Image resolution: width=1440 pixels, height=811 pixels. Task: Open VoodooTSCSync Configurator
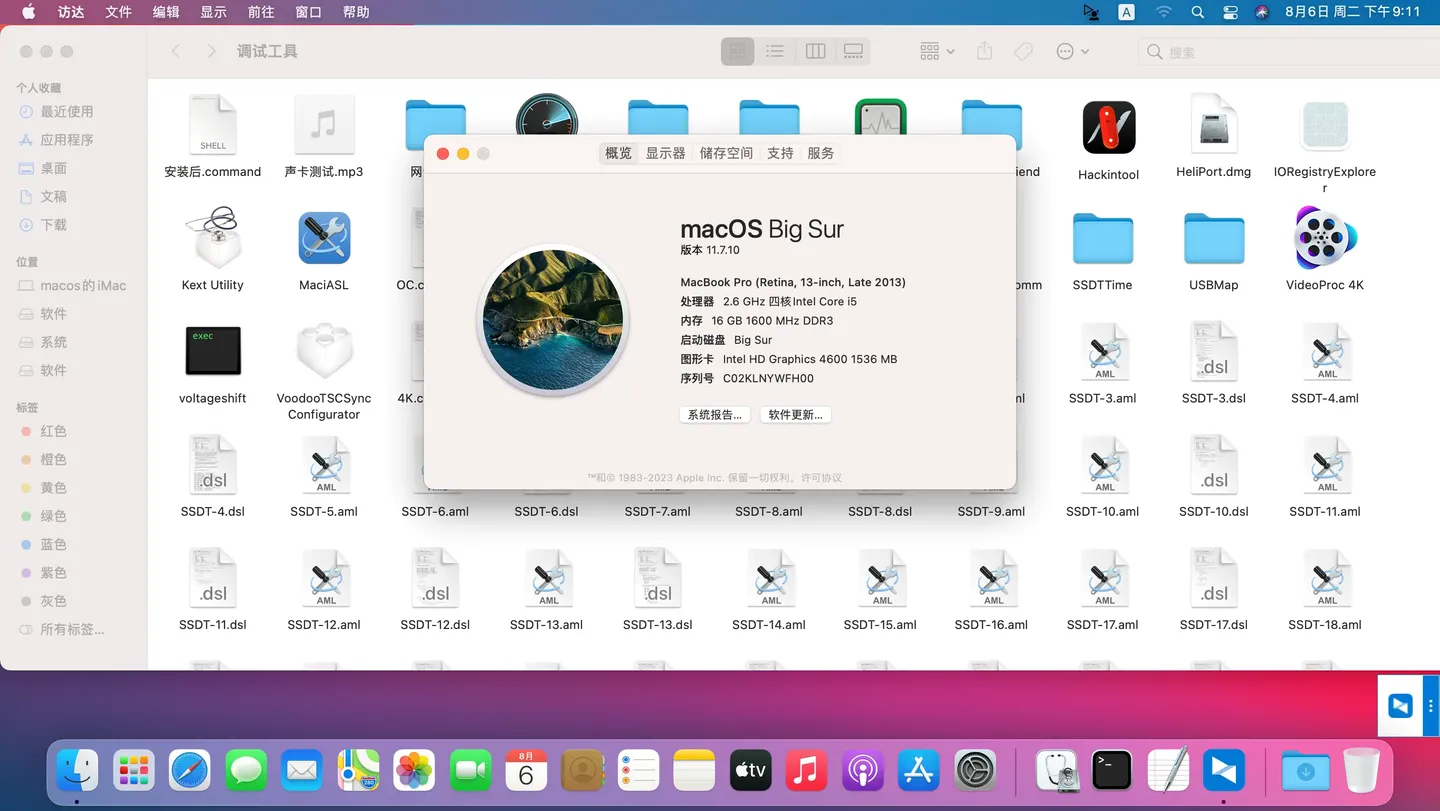[x=324, y=351]
